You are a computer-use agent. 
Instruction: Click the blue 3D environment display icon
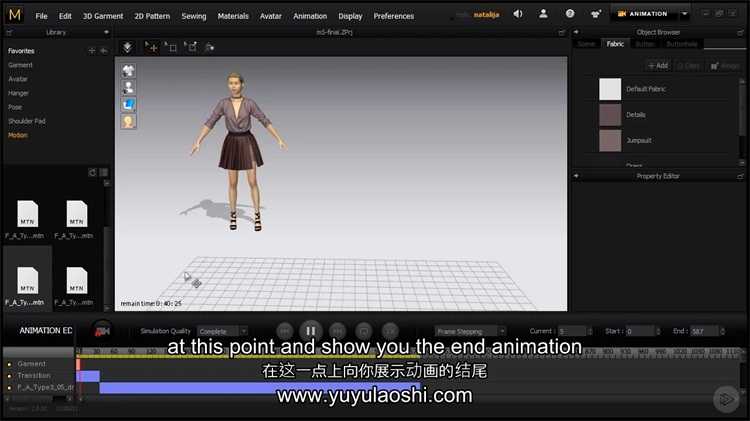pyautogui.click(x=128, y=105)
